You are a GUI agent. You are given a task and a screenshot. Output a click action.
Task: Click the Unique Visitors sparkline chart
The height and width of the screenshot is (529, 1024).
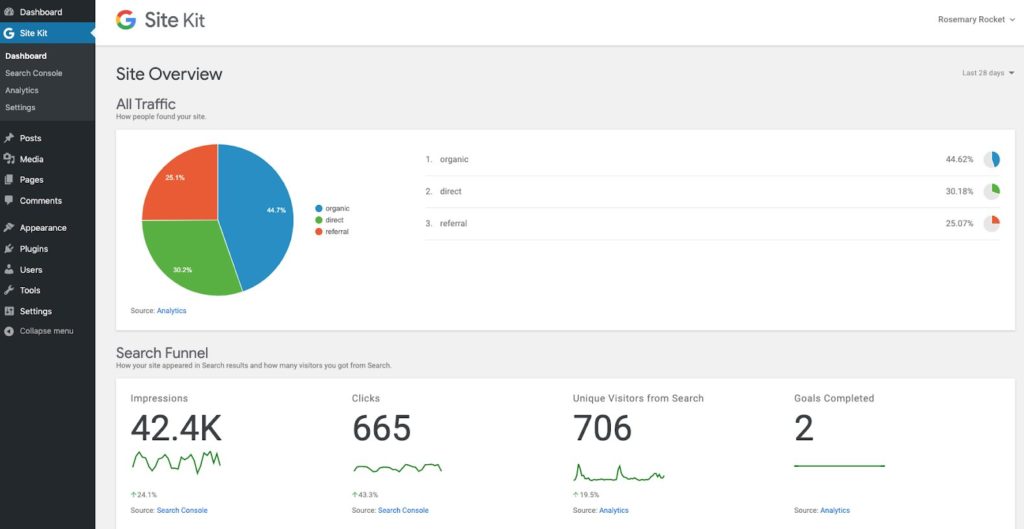pyautogui.click(x=619, y=472)
